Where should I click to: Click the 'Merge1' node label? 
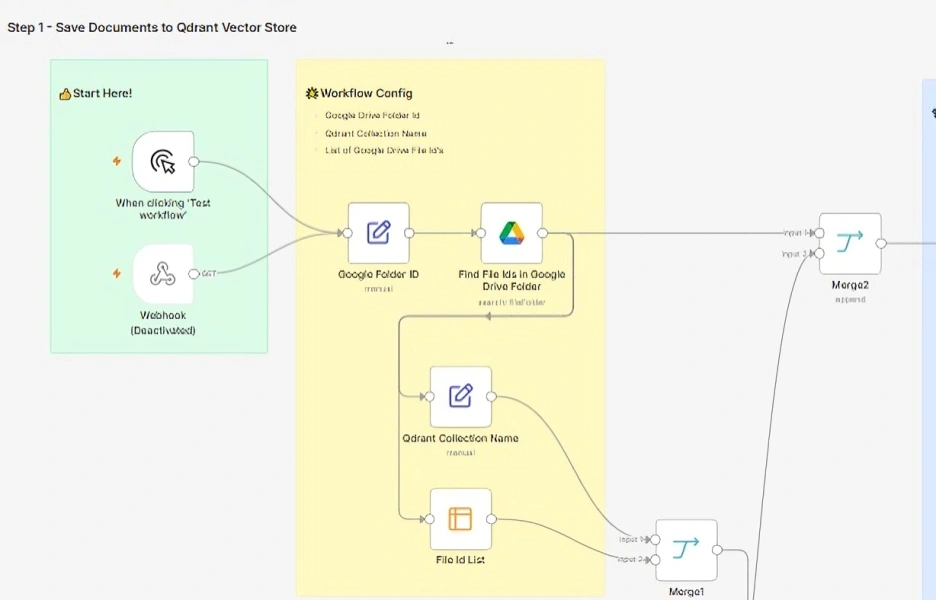tap(686, 592)
